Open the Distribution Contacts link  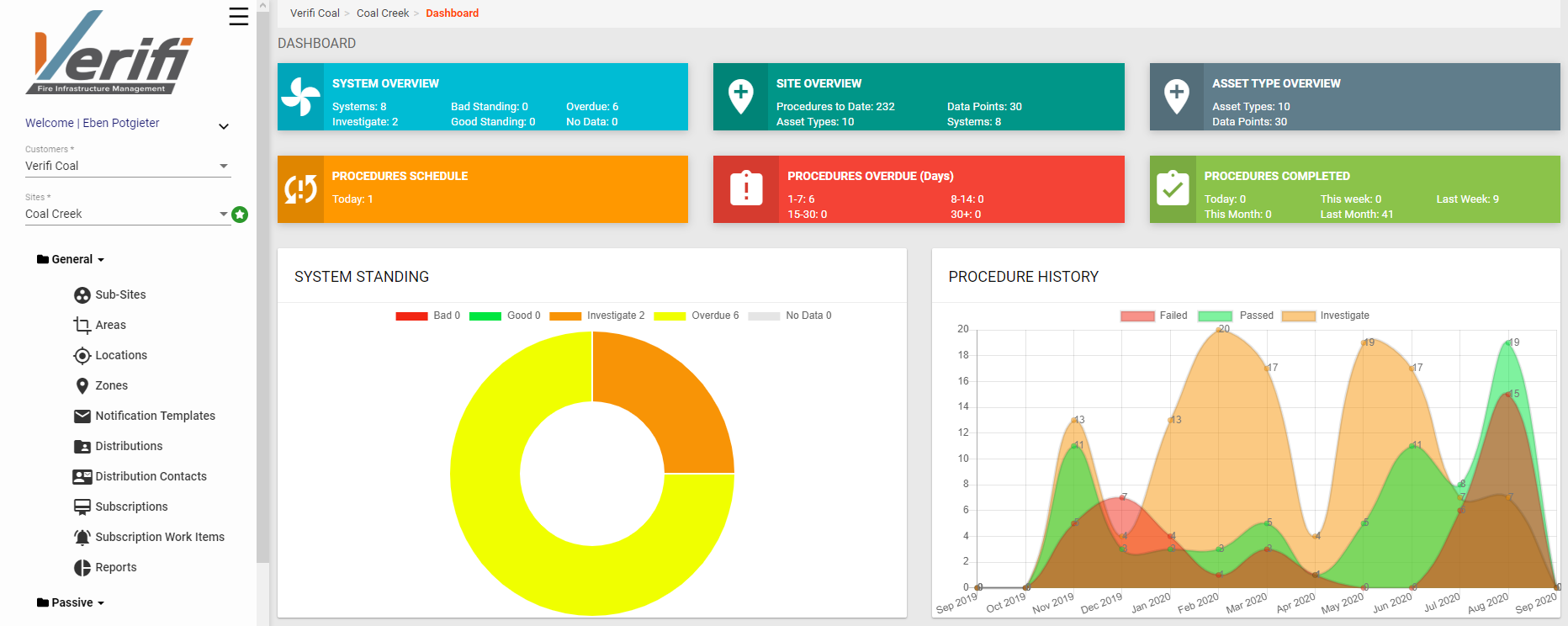tap(151, 477)
